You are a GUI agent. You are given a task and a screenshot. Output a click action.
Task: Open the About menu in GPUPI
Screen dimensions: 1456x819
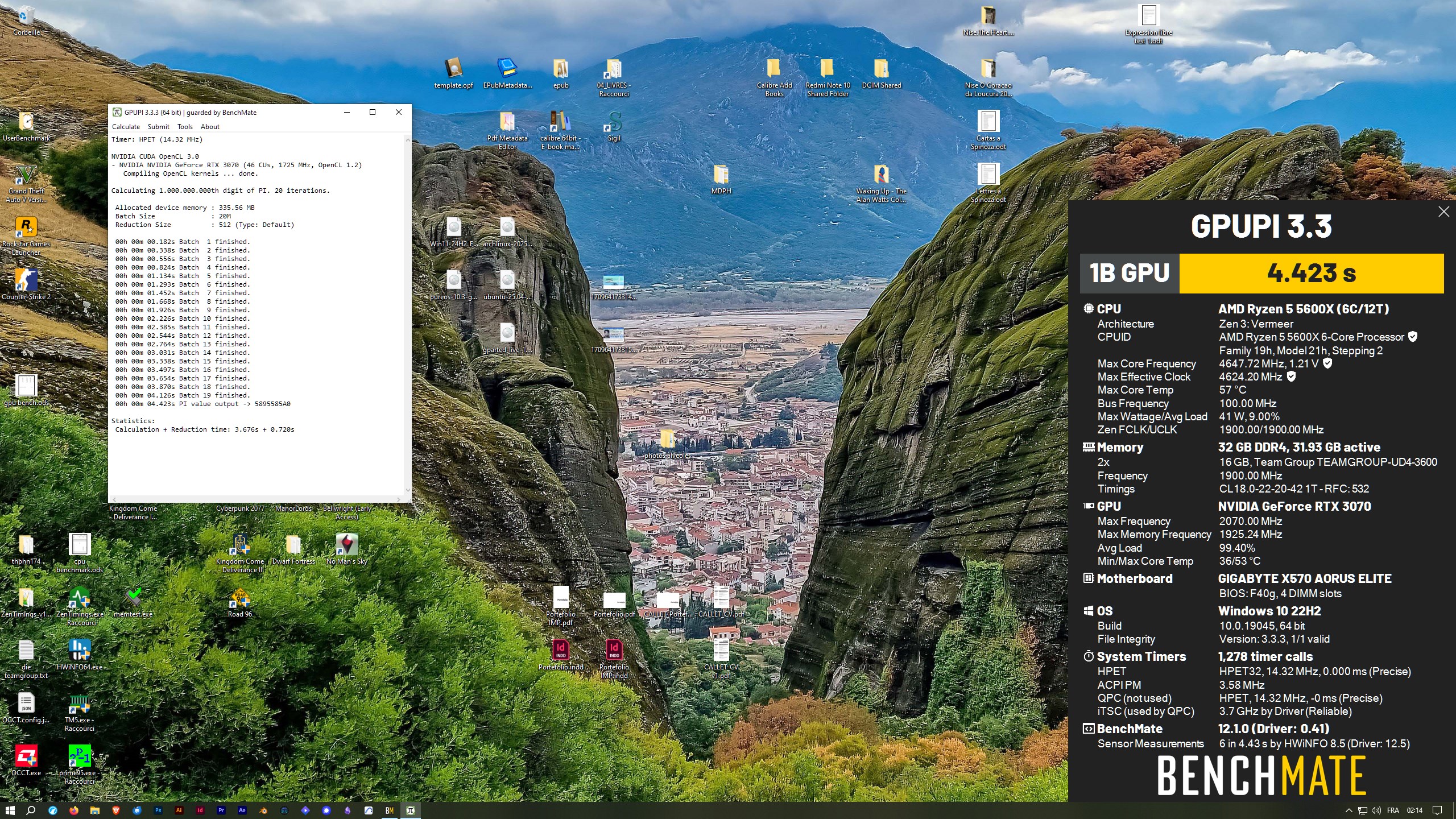coord(210,127)
